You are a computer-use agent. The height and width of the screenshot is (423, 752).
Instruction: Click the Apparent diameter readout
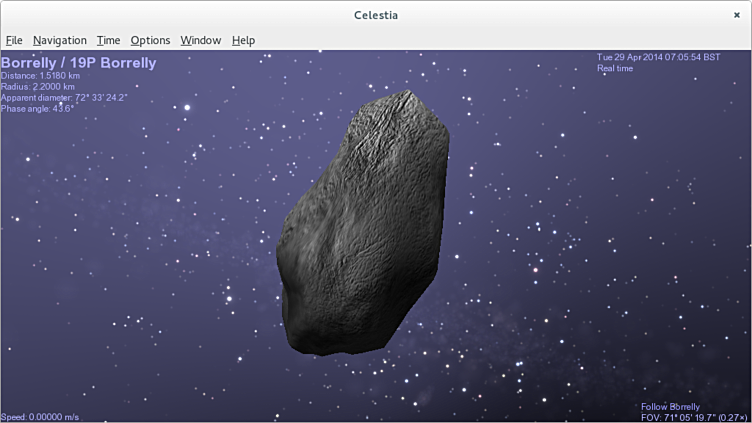[63, 98]
